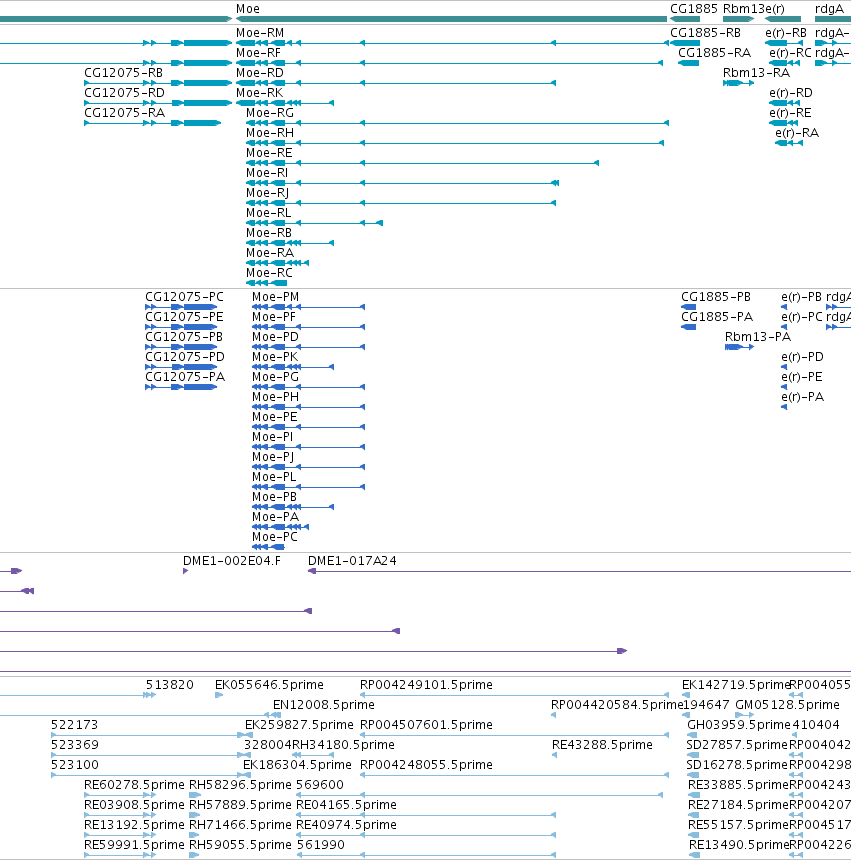Click the CG12075-RA transcript label

124,113
